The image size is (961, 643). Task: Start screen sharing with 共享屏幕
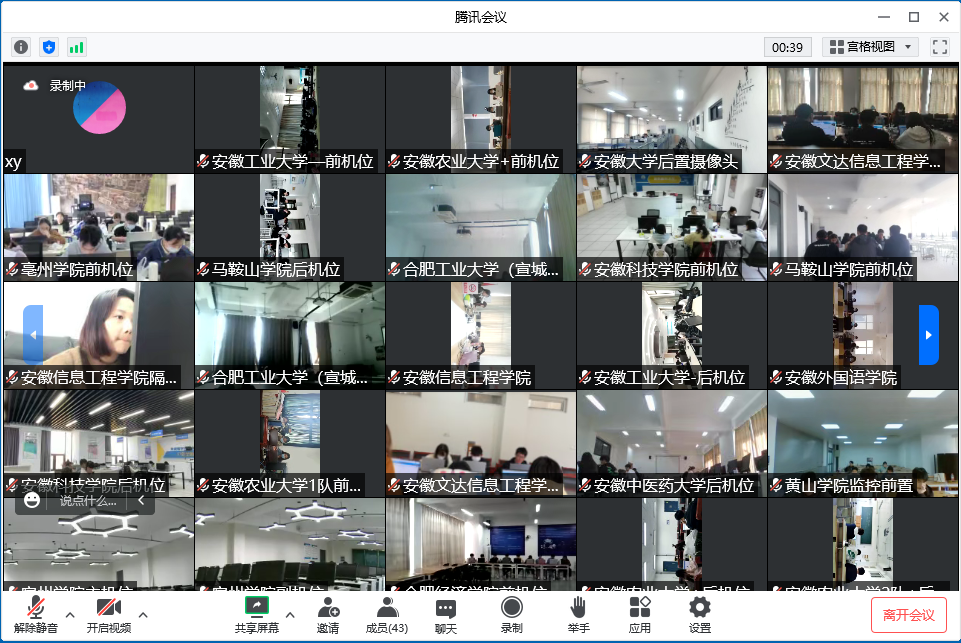pos(257,615)
